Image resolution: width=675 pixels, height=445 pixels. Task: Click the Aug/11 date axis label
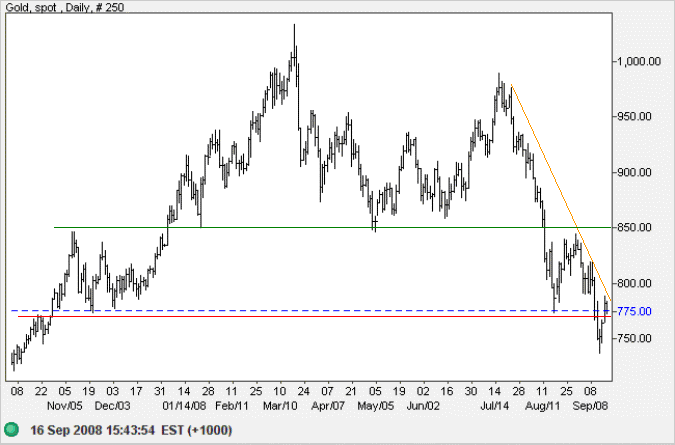coord(542,405)
